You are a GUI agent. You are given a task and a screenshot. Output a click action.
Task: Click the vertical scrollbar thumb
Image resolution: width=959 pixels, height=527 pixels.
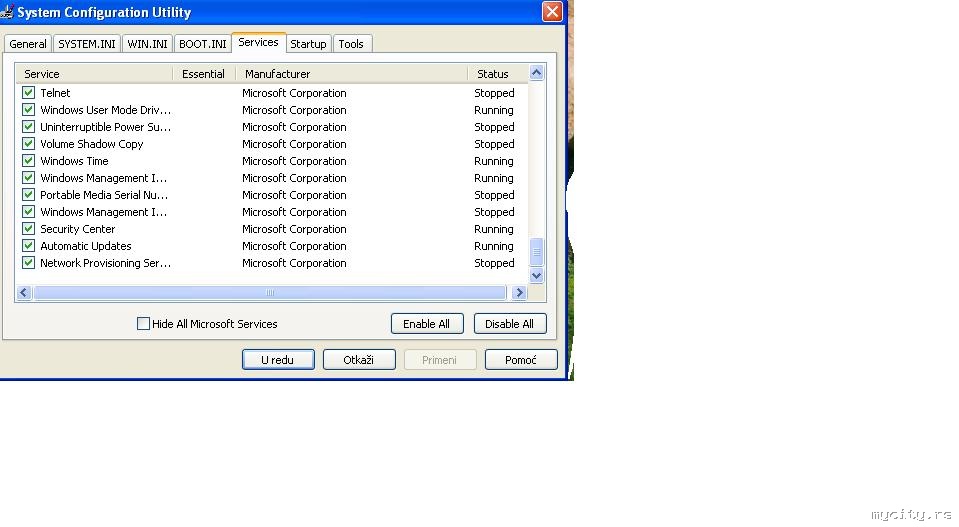[x=536, y=251]
